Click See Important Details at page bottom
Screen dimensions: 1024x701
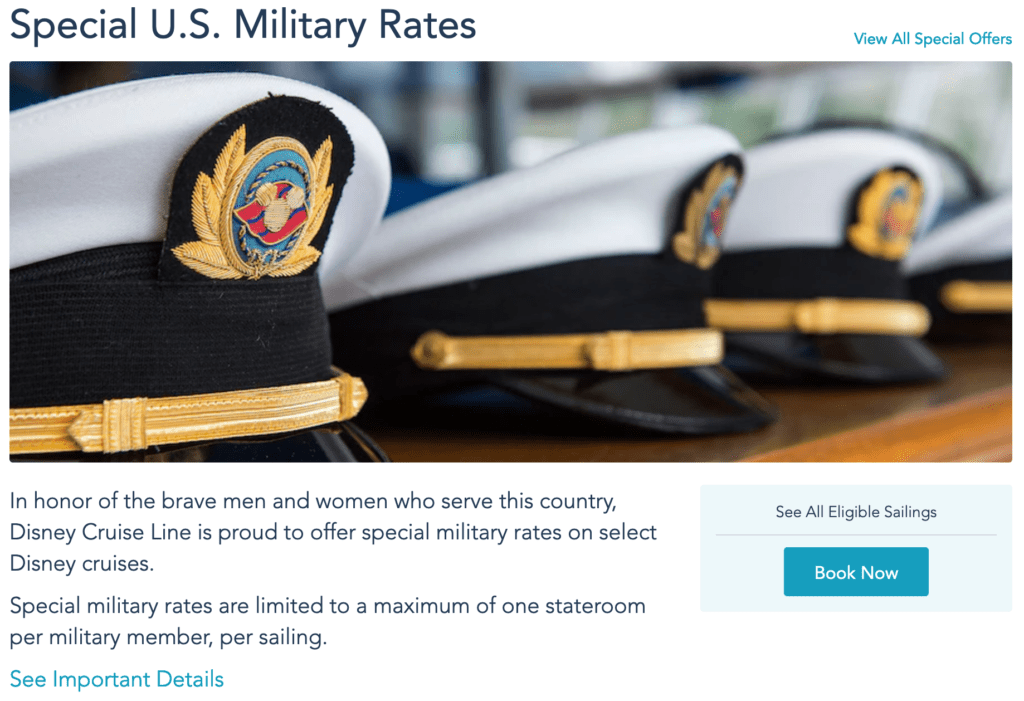point(116,679)
